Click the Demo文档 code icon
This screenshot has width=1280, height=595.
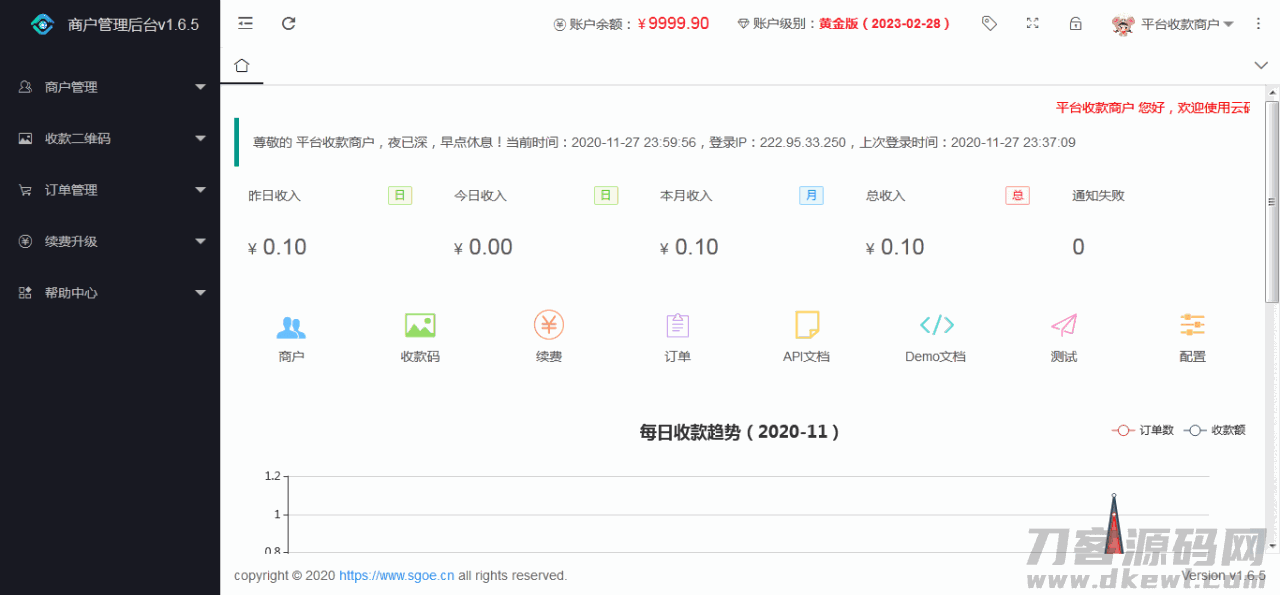tap(936, 326)
